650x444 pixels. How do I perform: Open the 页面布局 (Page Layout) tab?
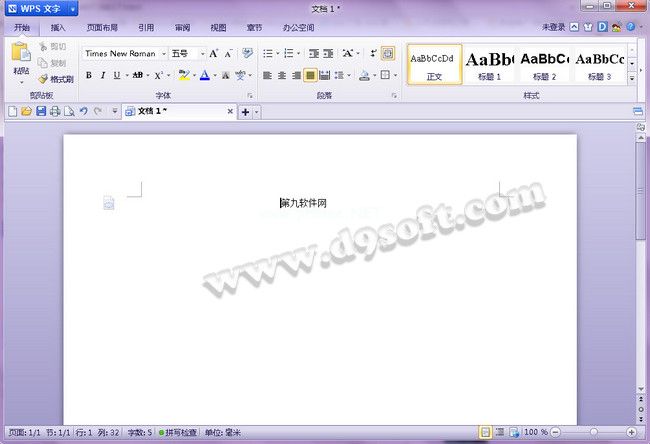[x=101, y=27]
